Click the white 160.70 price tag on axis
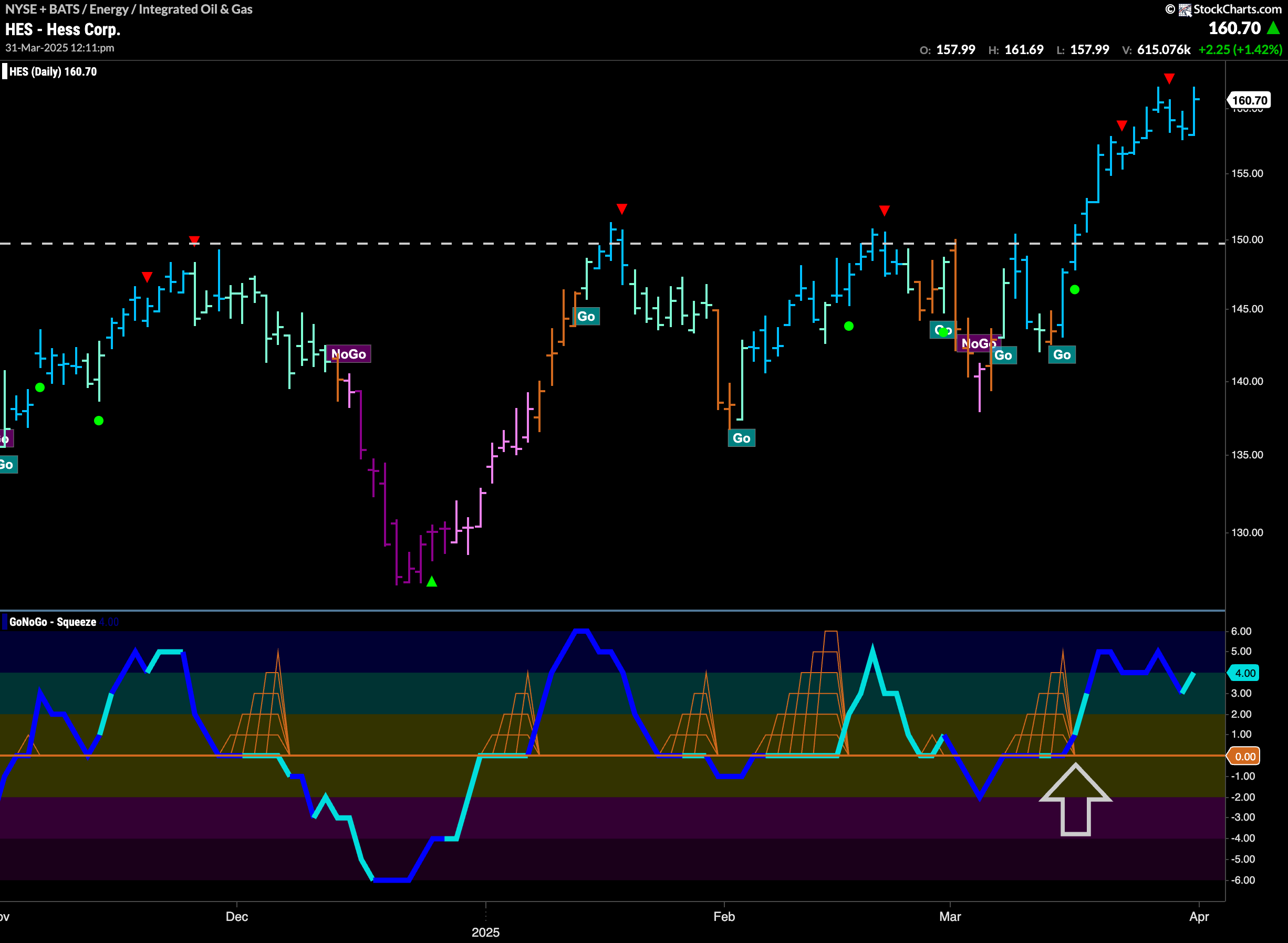Screen dimensions: 1288x943 (1249, 100)
